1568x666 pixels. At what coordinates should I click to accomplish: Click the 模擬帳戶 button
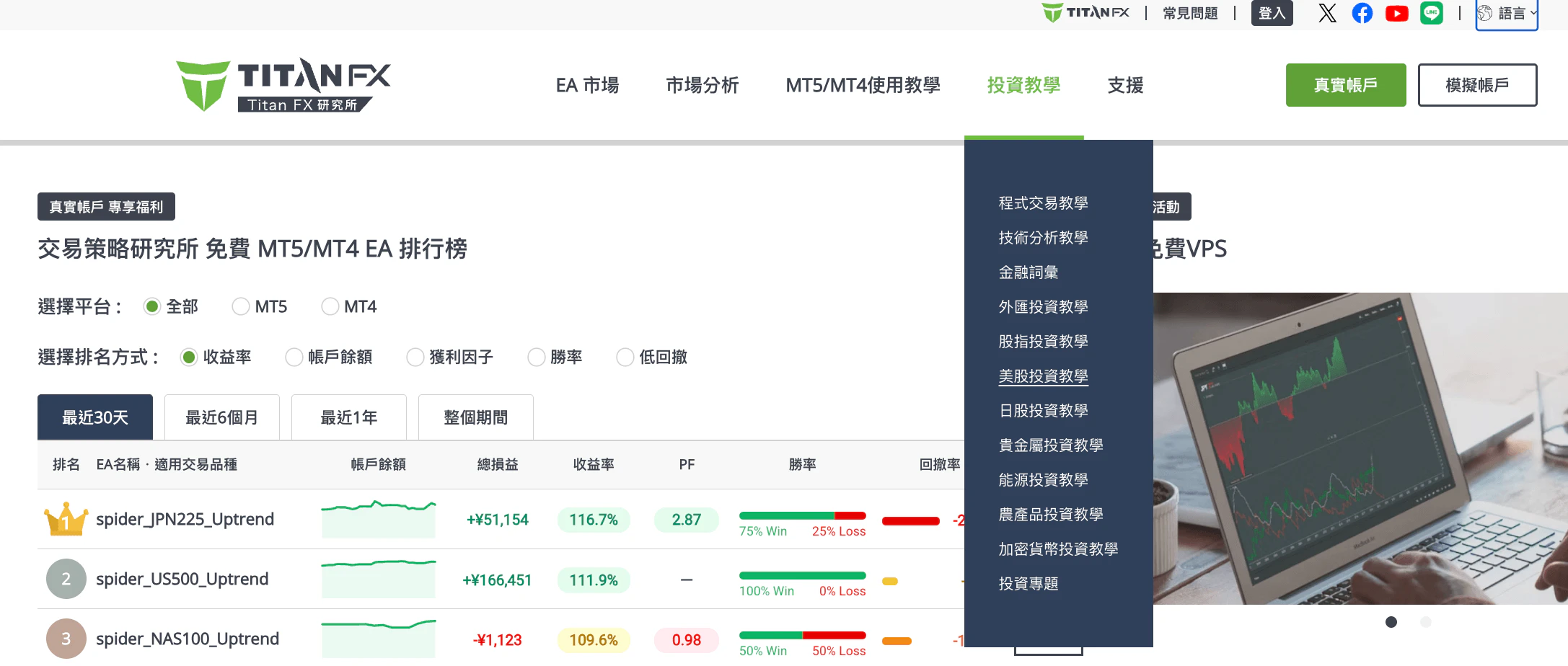1477,85
